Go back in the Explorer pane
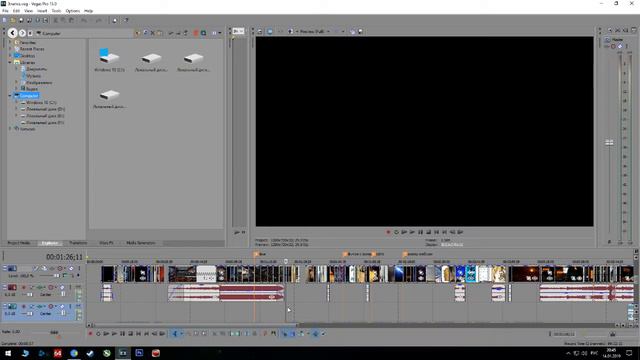The width and height of the screenshot is (640, 360). point(13,33)
